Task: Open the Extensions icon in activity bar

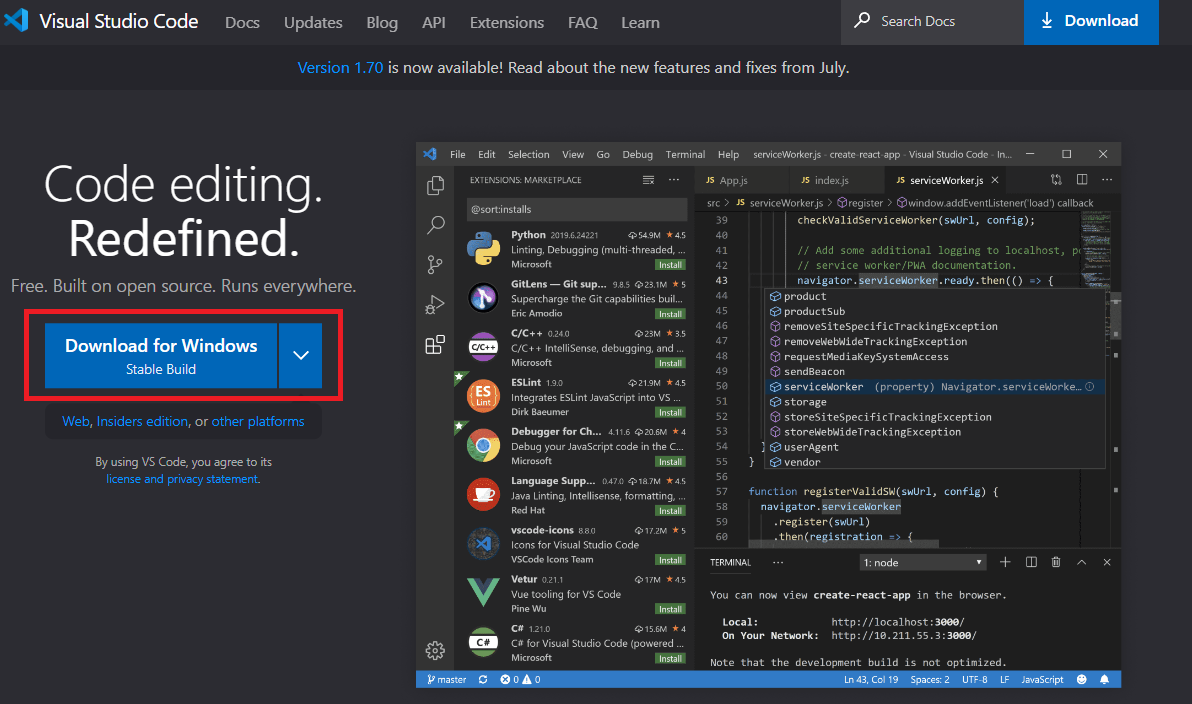Action: pos(435,345)
